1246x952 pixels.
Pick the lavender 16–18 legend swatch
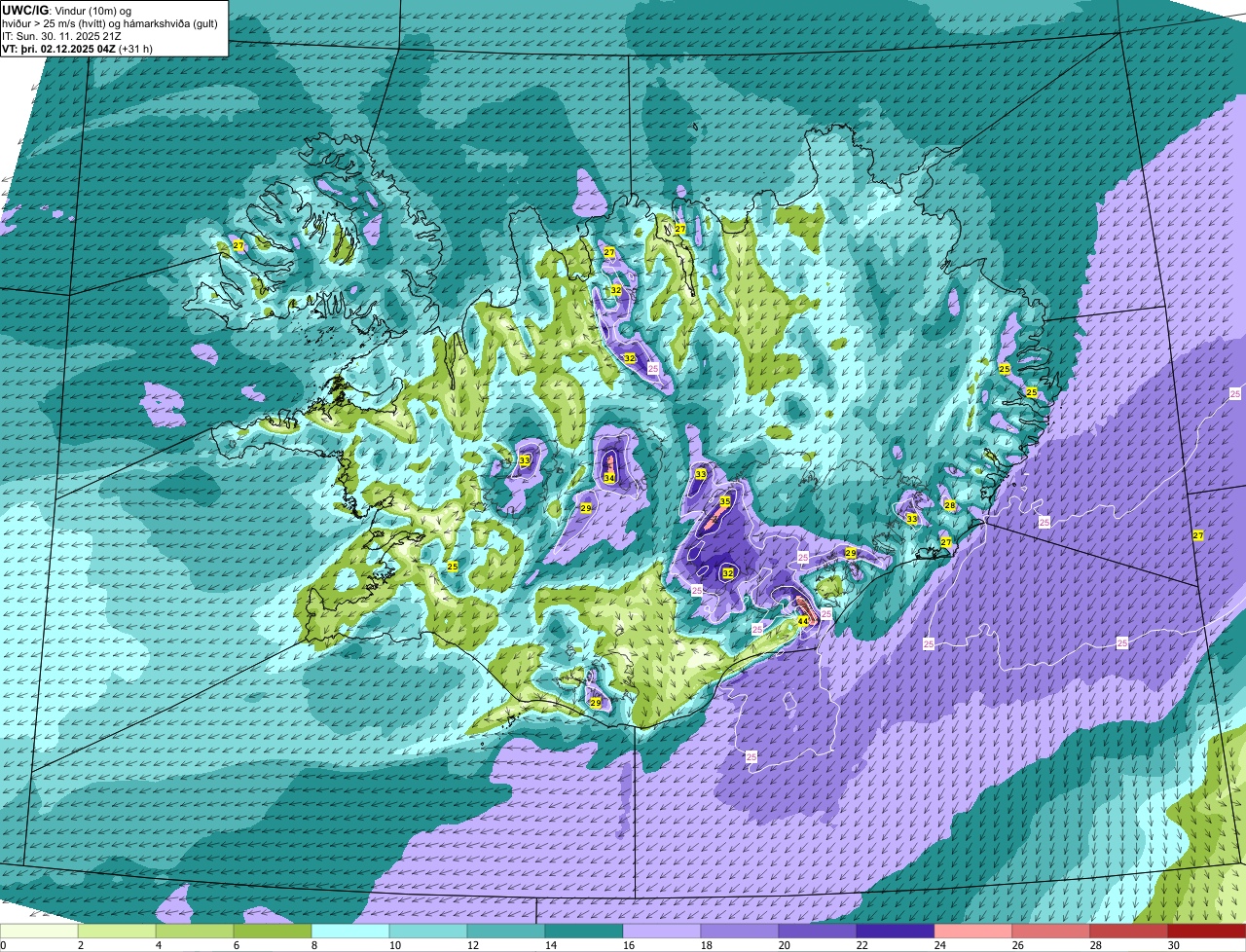[x=662, y=931]
